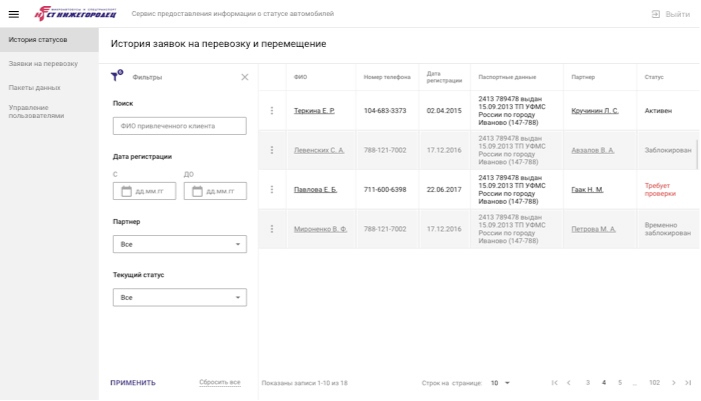Open Пакеты данных in sidebar

click(34, 88)
